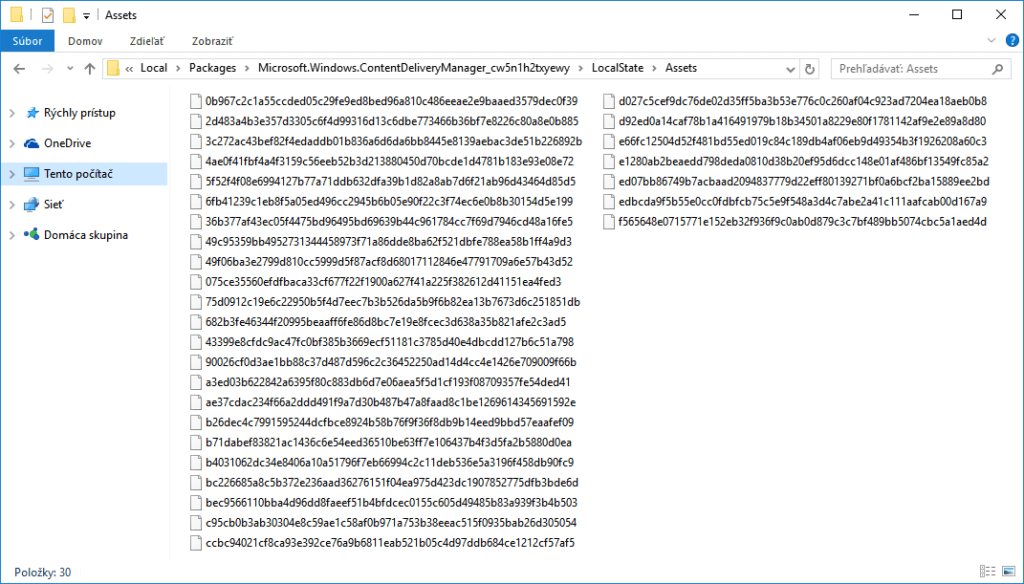
Task: Select Sieť in the sidebar
Action: [x=54, y=204]
